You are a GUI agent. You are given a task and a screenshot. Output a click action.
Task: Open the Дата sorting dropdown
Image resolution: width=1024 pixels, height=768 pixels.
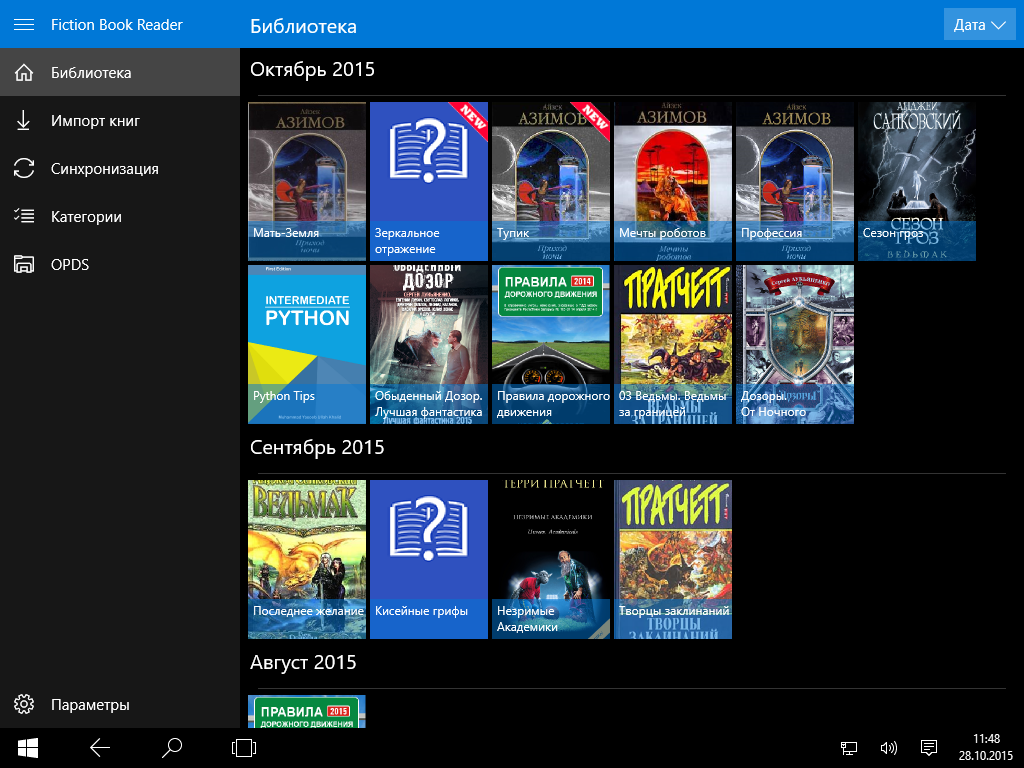coord(979,23)
